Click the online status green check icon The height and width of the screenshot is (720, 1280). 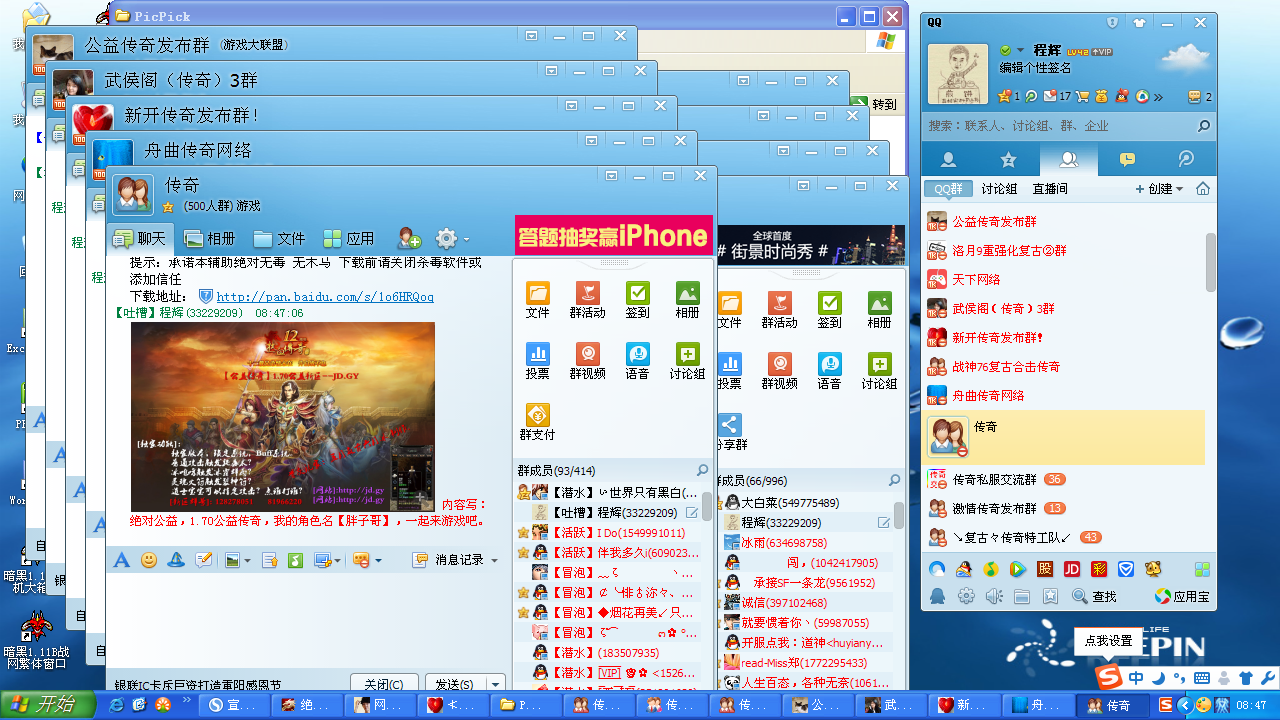[1005, 50]
